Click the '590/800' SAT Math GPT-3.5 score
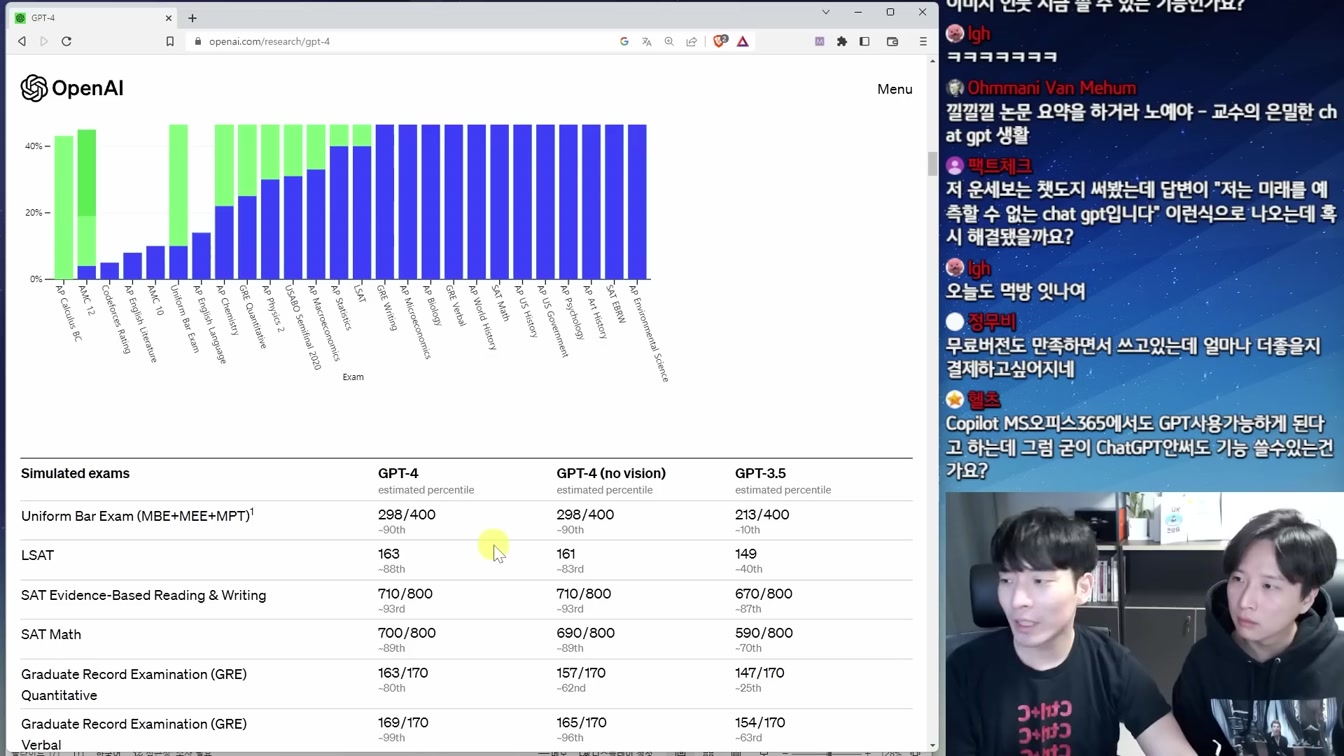The height and width of the screenshot is (756, 1344). tap(764, 633)
